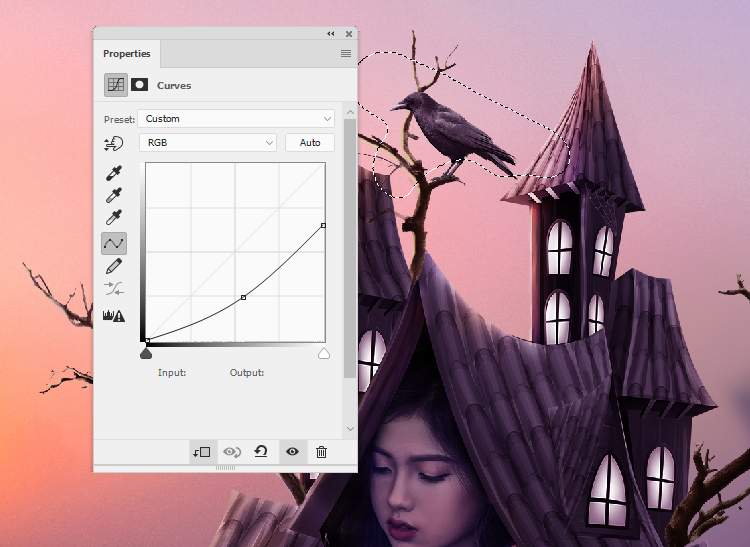Click the Preset label
The image size is (750, 547).
pyautogui.click(x=119, y=119)
